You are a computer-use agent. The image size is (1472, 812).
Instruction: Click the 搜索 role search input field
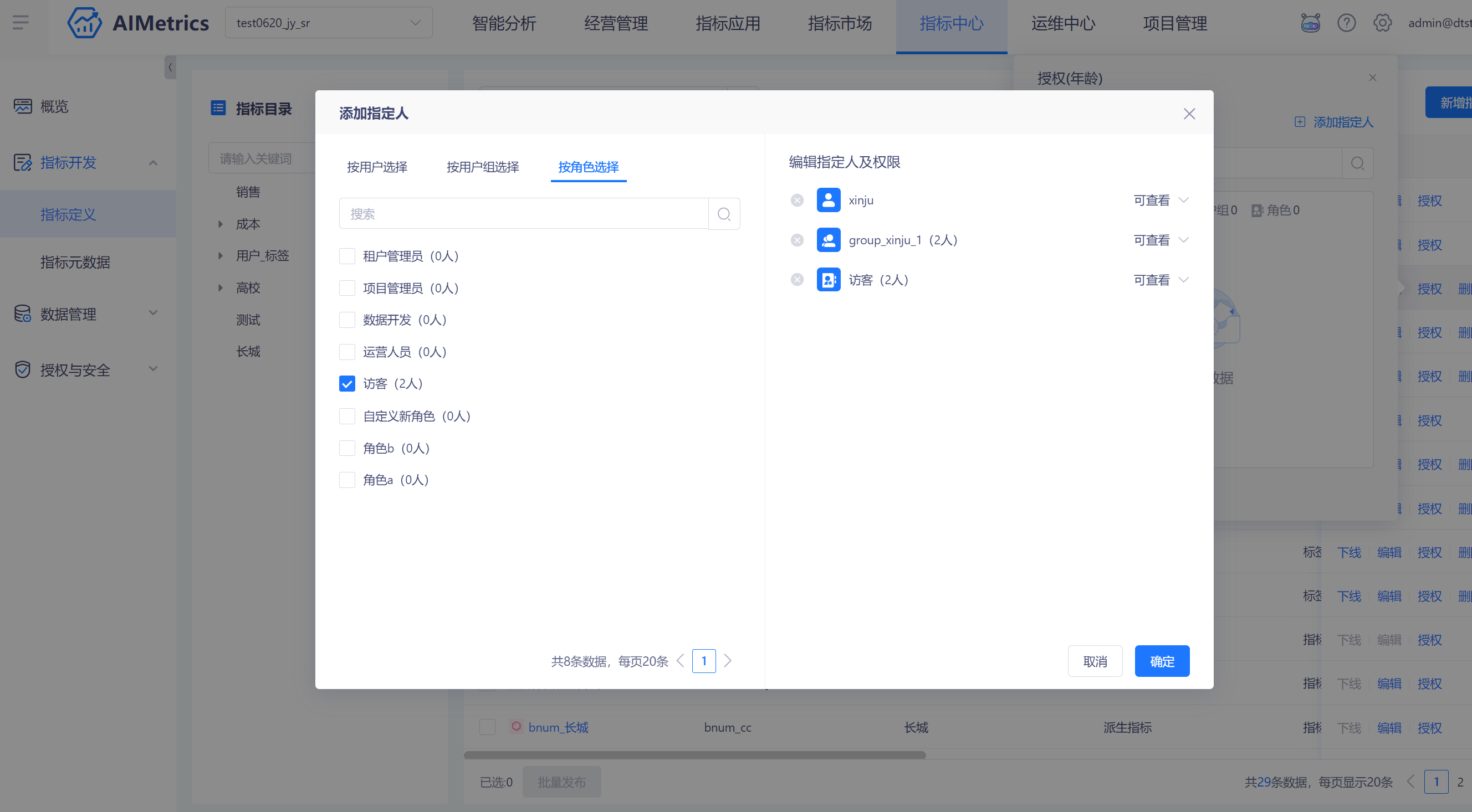[523, 214]
